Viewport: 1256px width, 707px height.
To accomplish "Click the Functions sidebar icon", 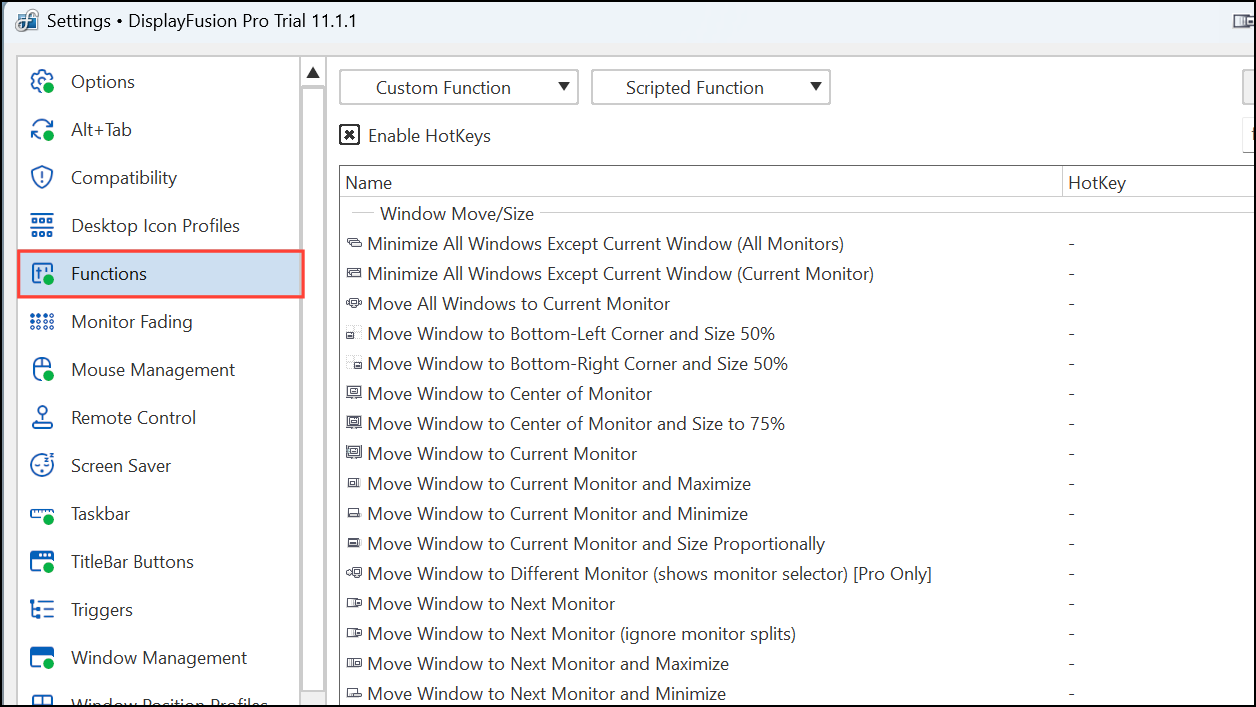I will click(x=42, y=274).
